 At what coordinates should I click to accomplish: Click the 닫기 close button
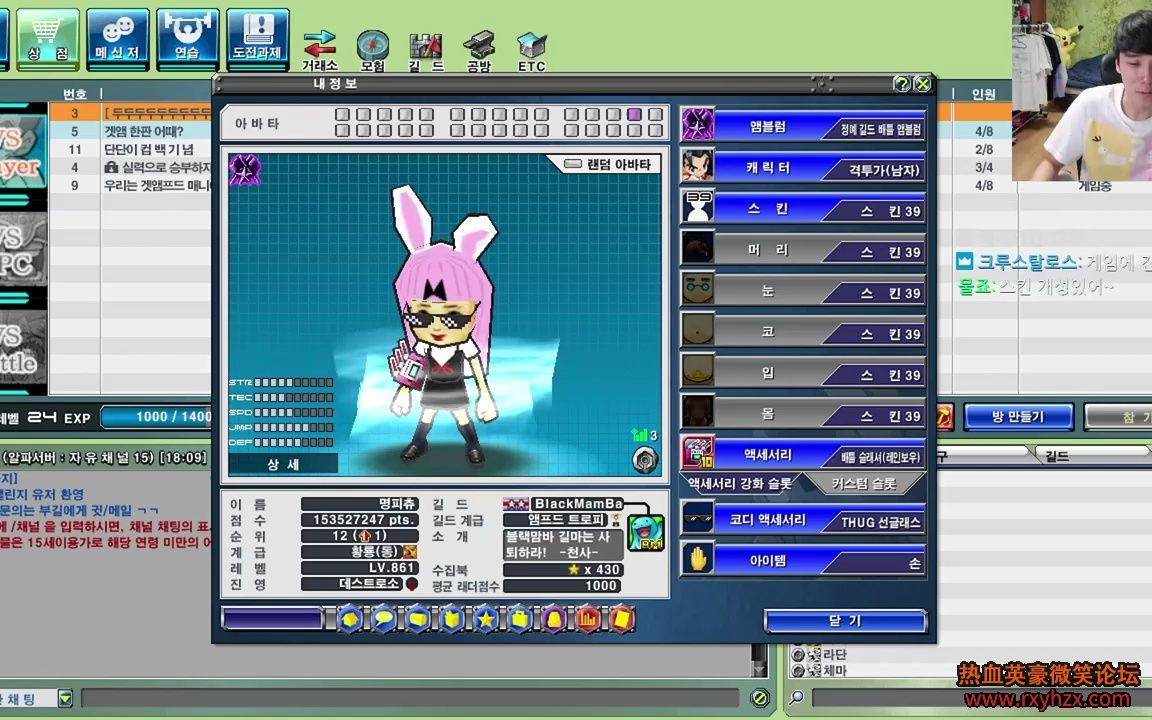(845, 621)
